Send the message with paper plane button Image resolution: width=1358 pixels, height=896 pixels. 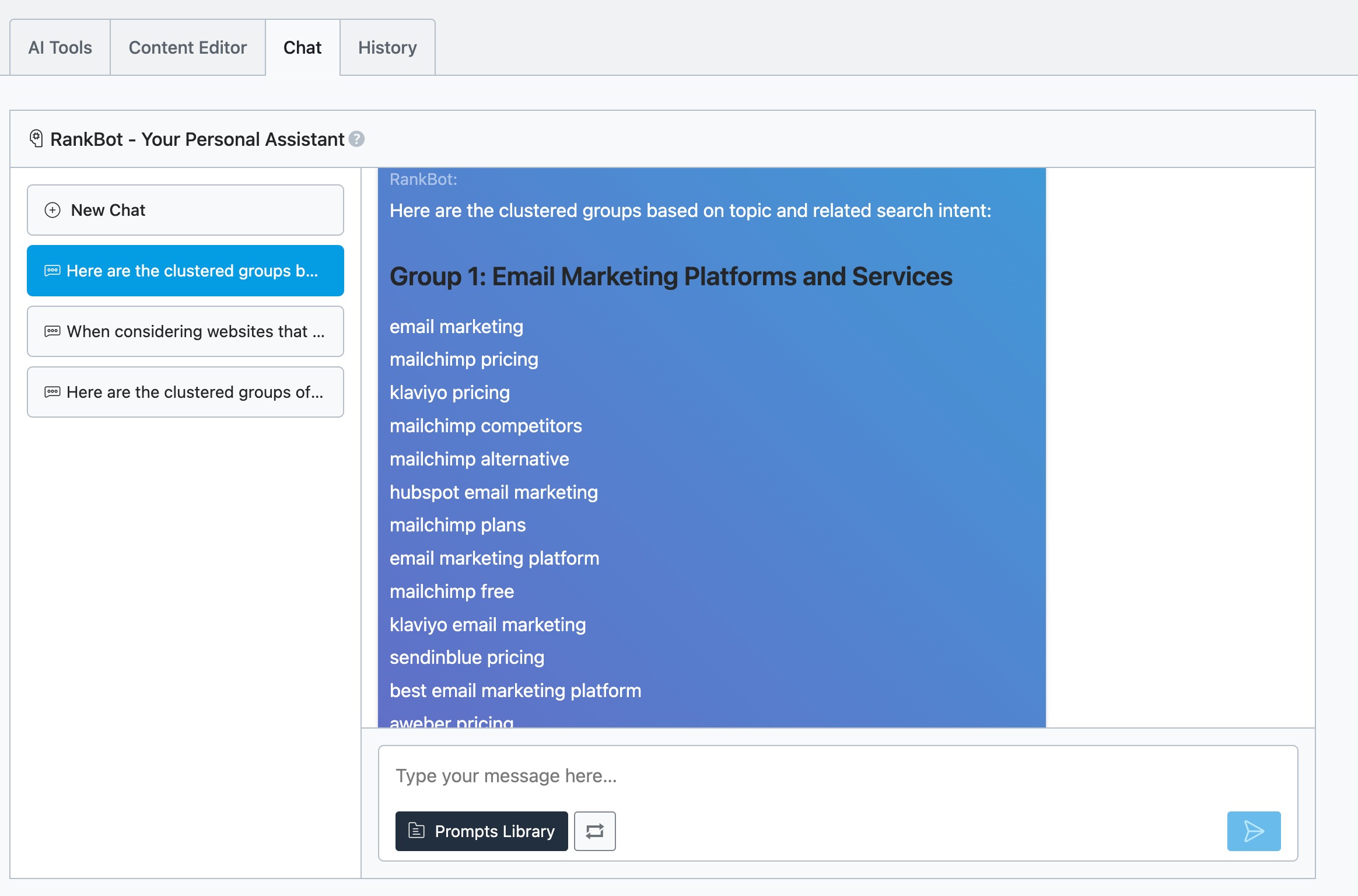[x=1254, y=831]
